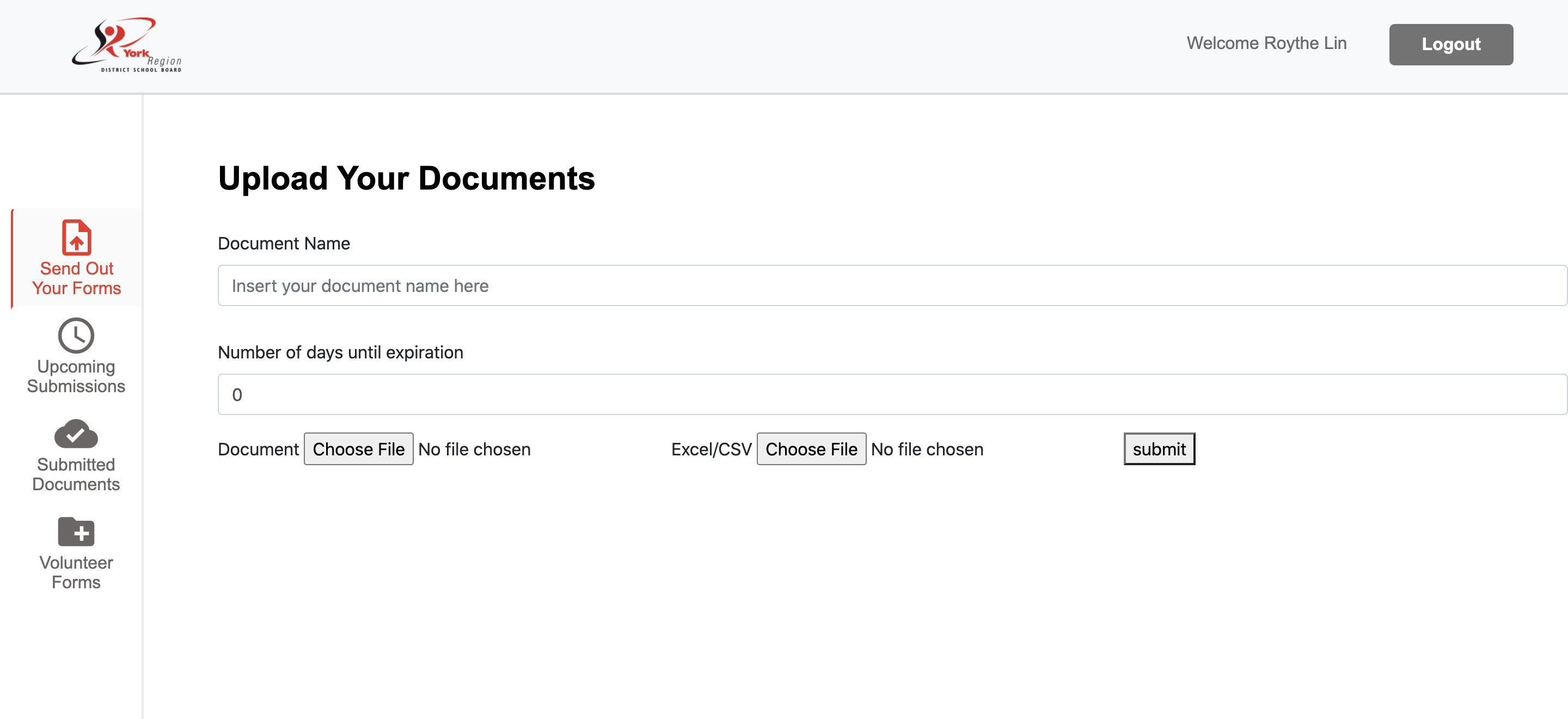
Task: Choose File for the Document upload
Action: point(359,449)
